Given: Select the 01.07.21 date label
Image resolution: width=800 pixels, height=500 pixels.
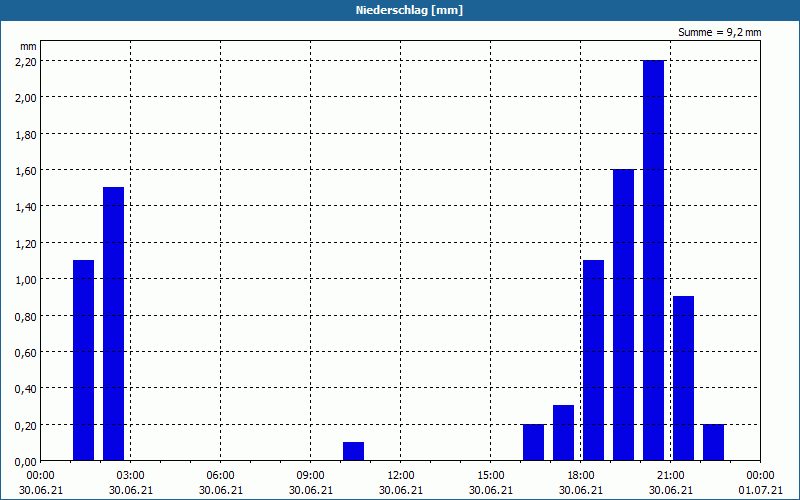Looking at the screenshot, I should click(x=760, y=490).
